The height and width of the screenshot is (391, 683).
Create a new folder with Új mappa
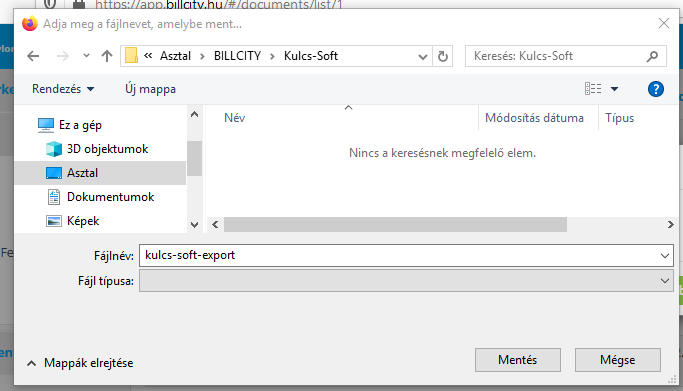(x=151, y=89)
